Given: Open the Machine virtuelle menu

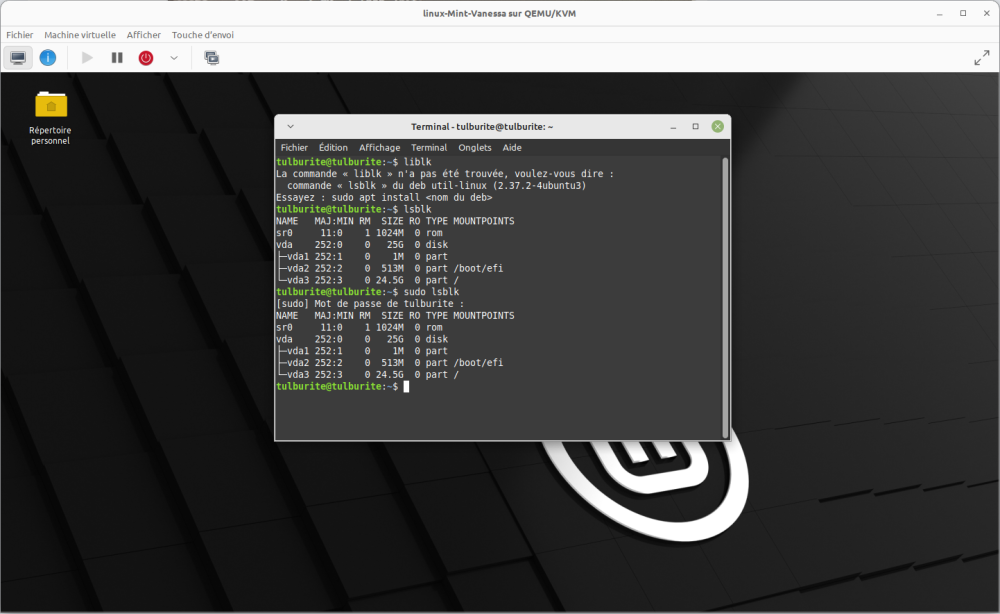Looking at the screenshot, I should pos(80,35).
